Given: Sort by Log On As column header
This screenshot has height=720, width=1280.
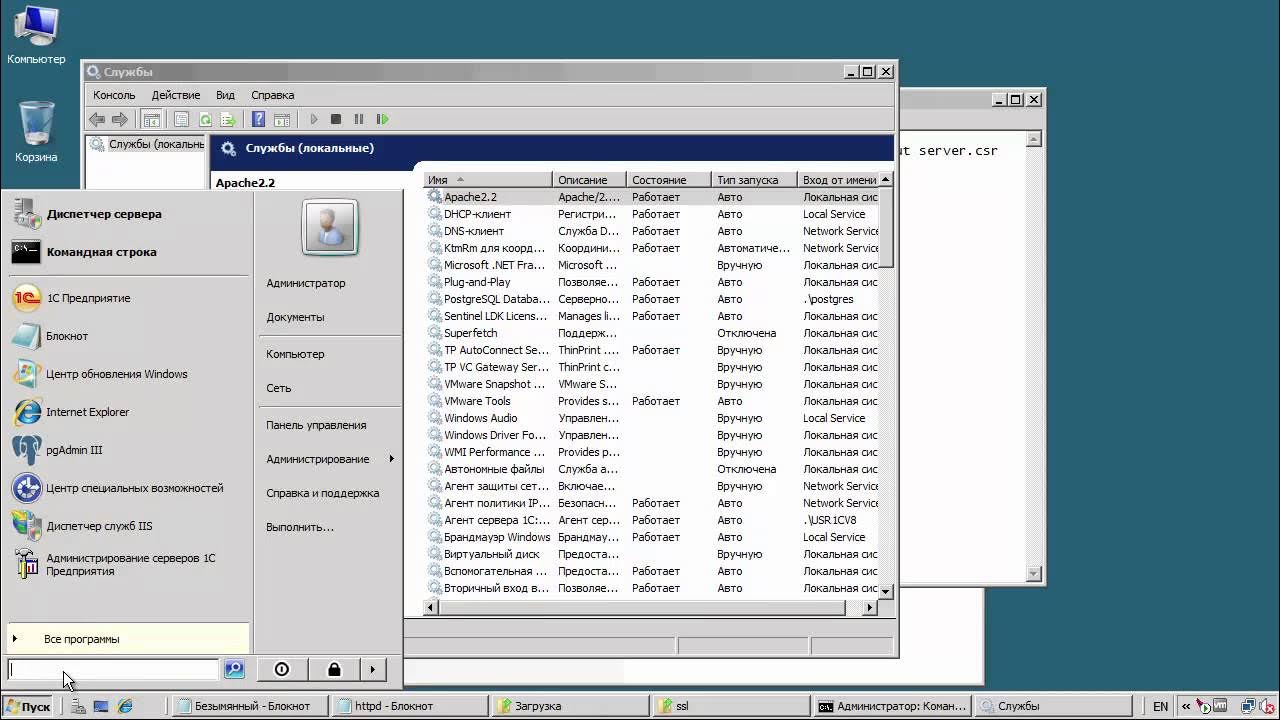Looking at the screenshot, I should click(838, 180).
